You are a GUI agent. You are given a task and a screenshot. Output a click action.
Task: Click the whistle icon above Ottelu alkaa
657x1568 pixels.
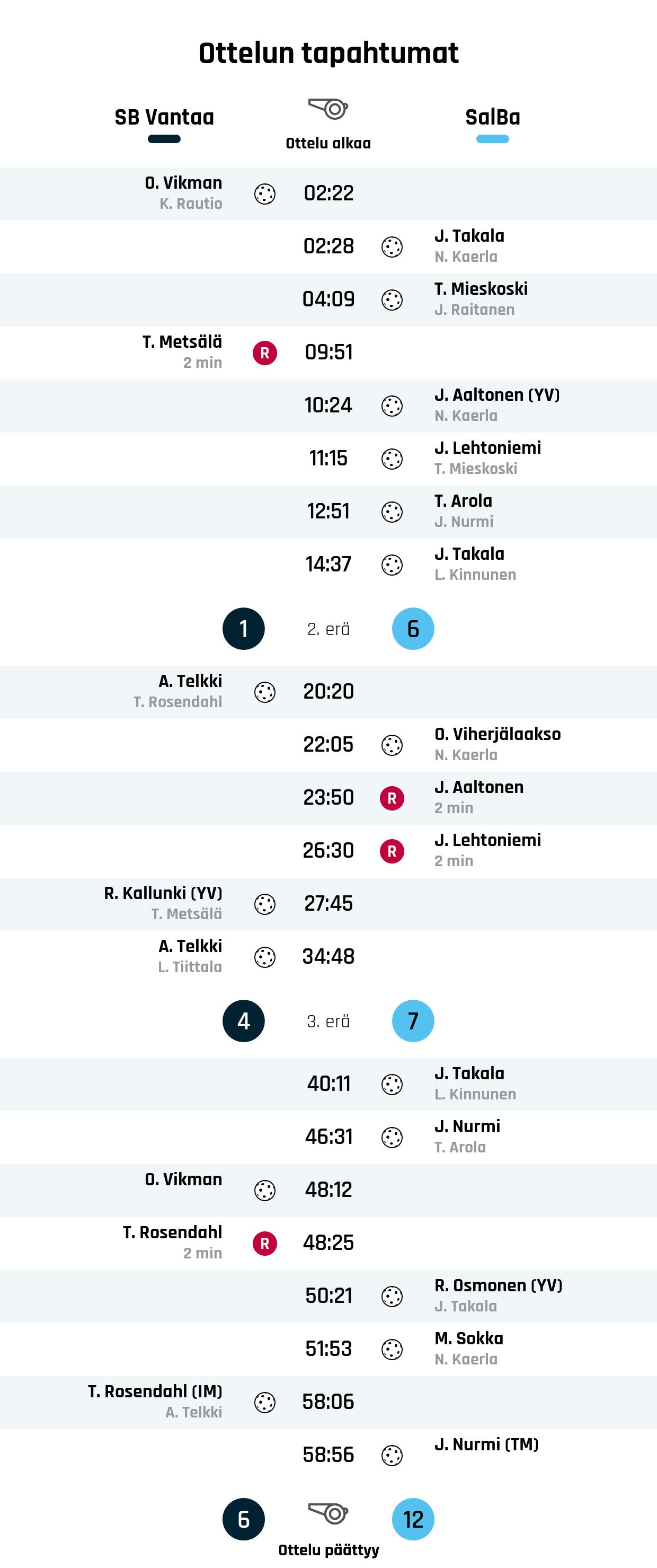(328, 109)
